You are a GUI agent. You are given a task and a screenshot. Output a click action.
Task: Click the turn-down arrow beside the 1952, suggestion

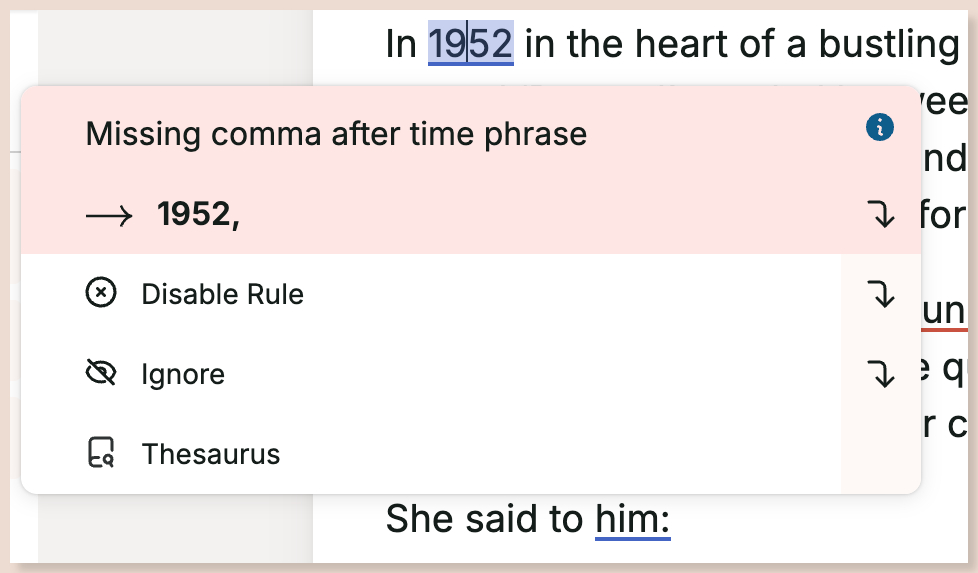(x=881, y=214)
